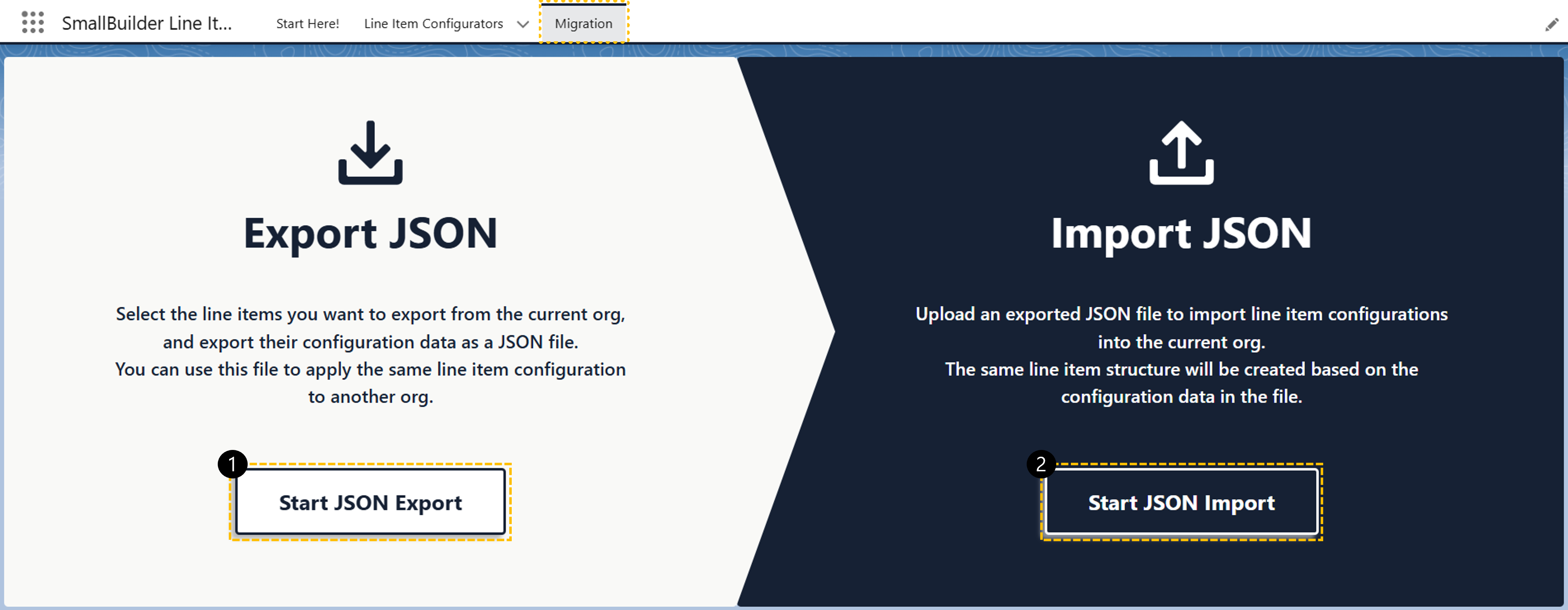Click the numbered badge 1 marker
The height and width of the screenshot is (610, 1568).
click(x=232, y=465)
